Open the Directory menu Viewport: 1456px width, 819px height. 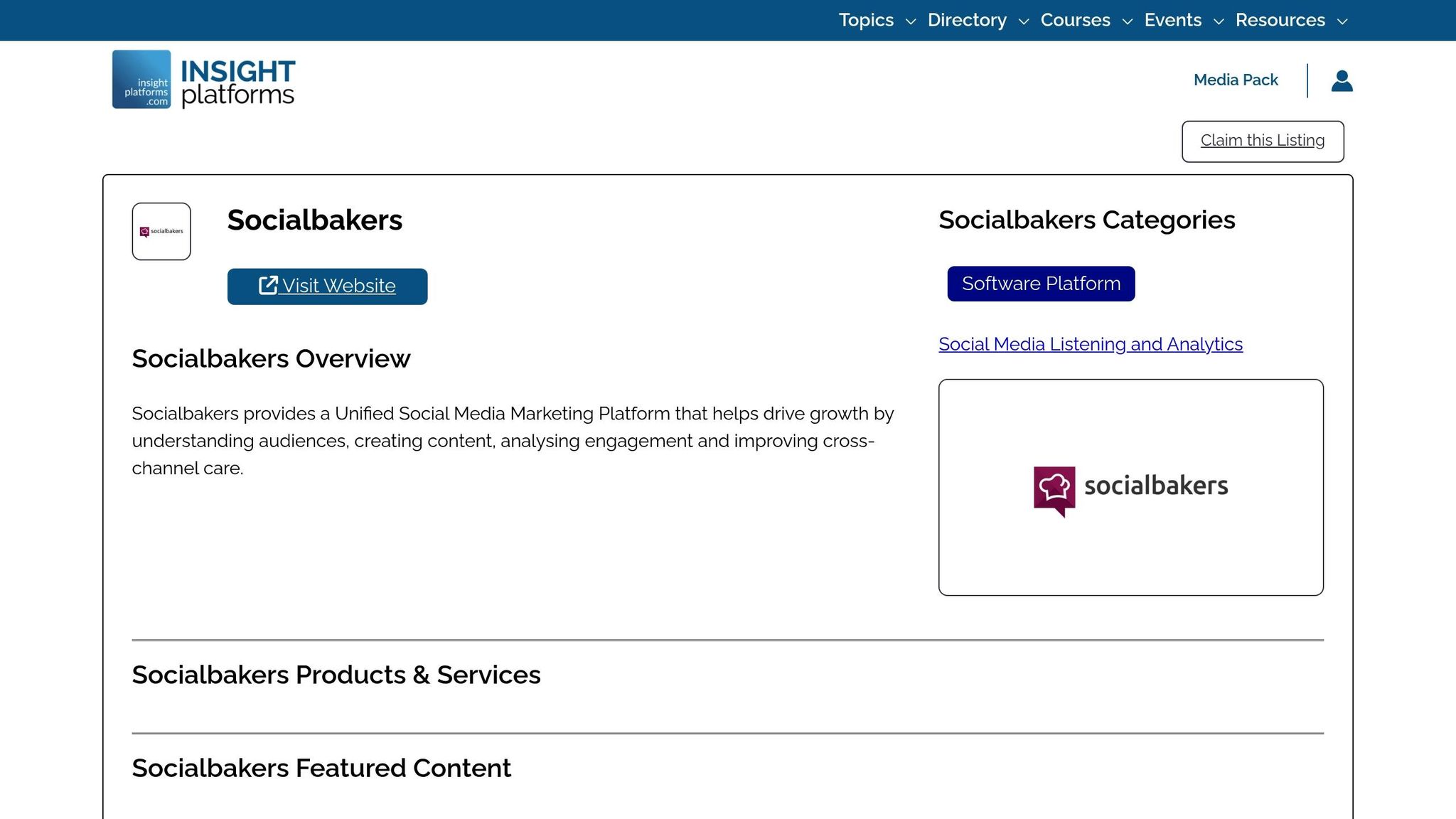click(967, 20)
